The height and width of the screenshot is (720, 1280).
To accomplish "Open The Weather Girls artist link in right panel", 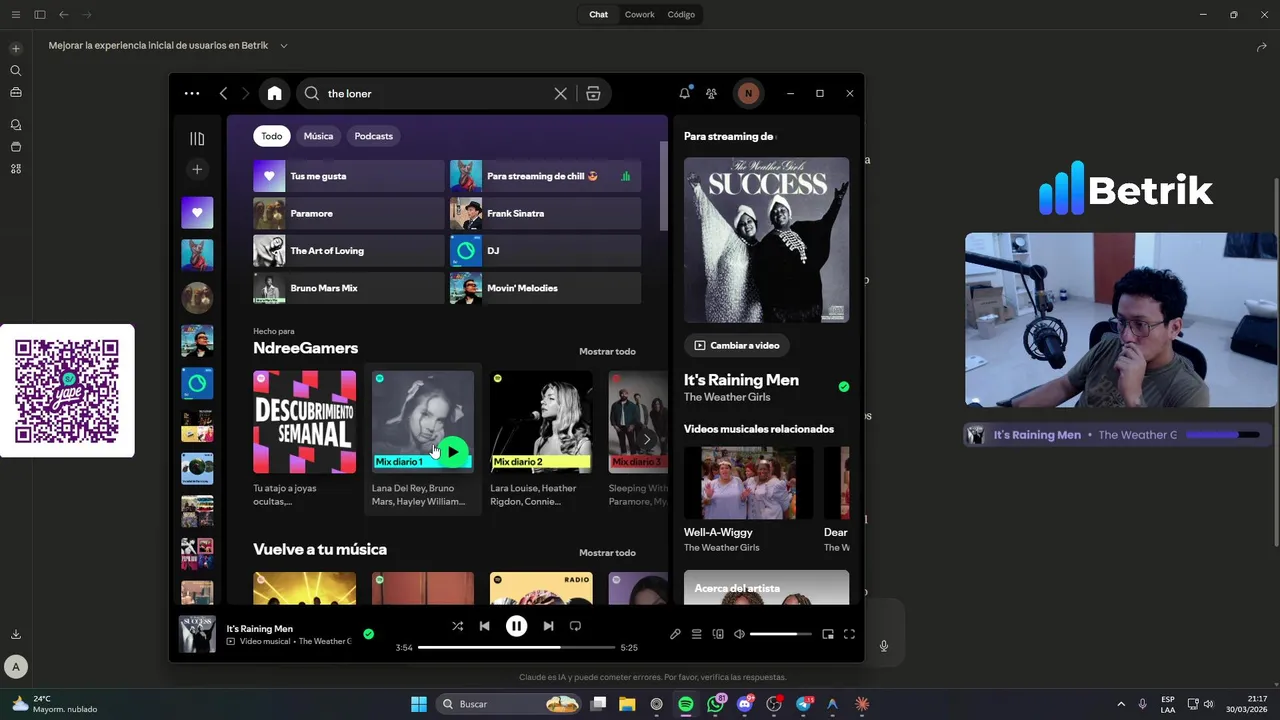I will 727,397.
